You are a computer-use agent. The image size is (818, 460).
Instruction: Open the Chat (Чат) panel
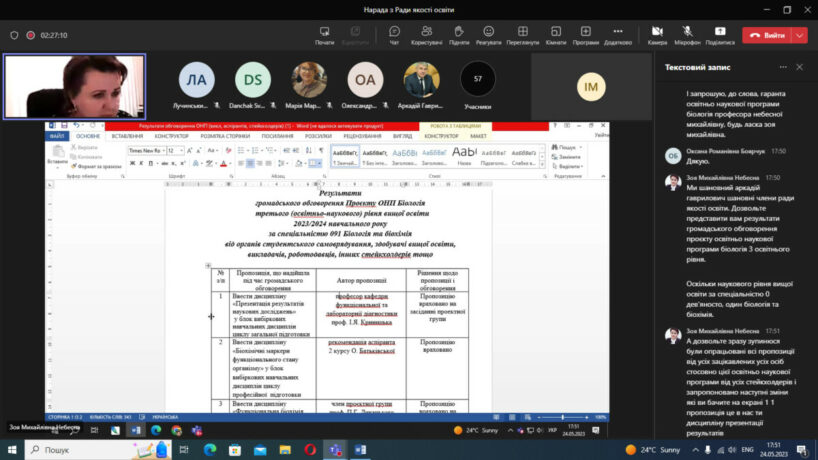394,34
